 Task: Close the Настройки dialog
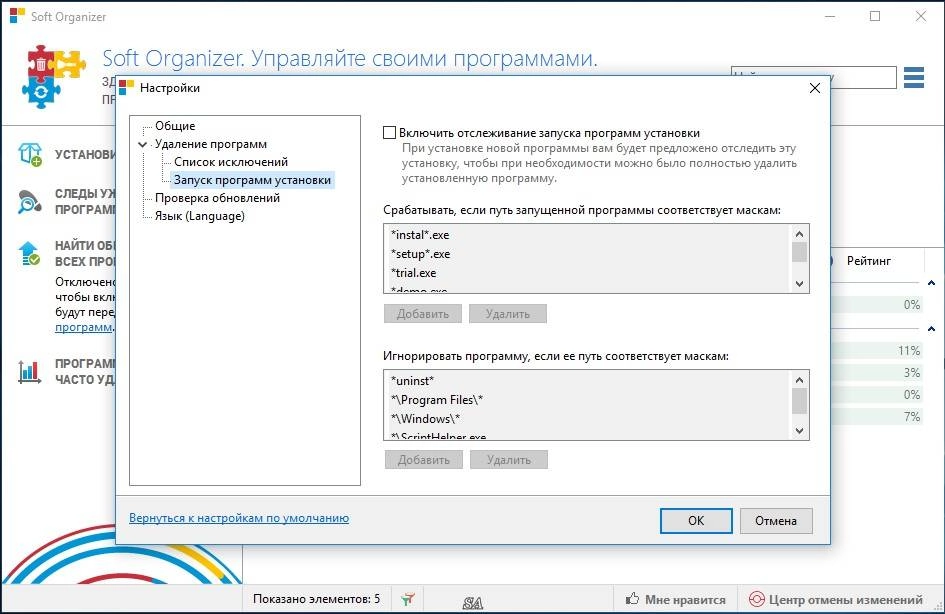pyautogui.click(x=815, y=88)
